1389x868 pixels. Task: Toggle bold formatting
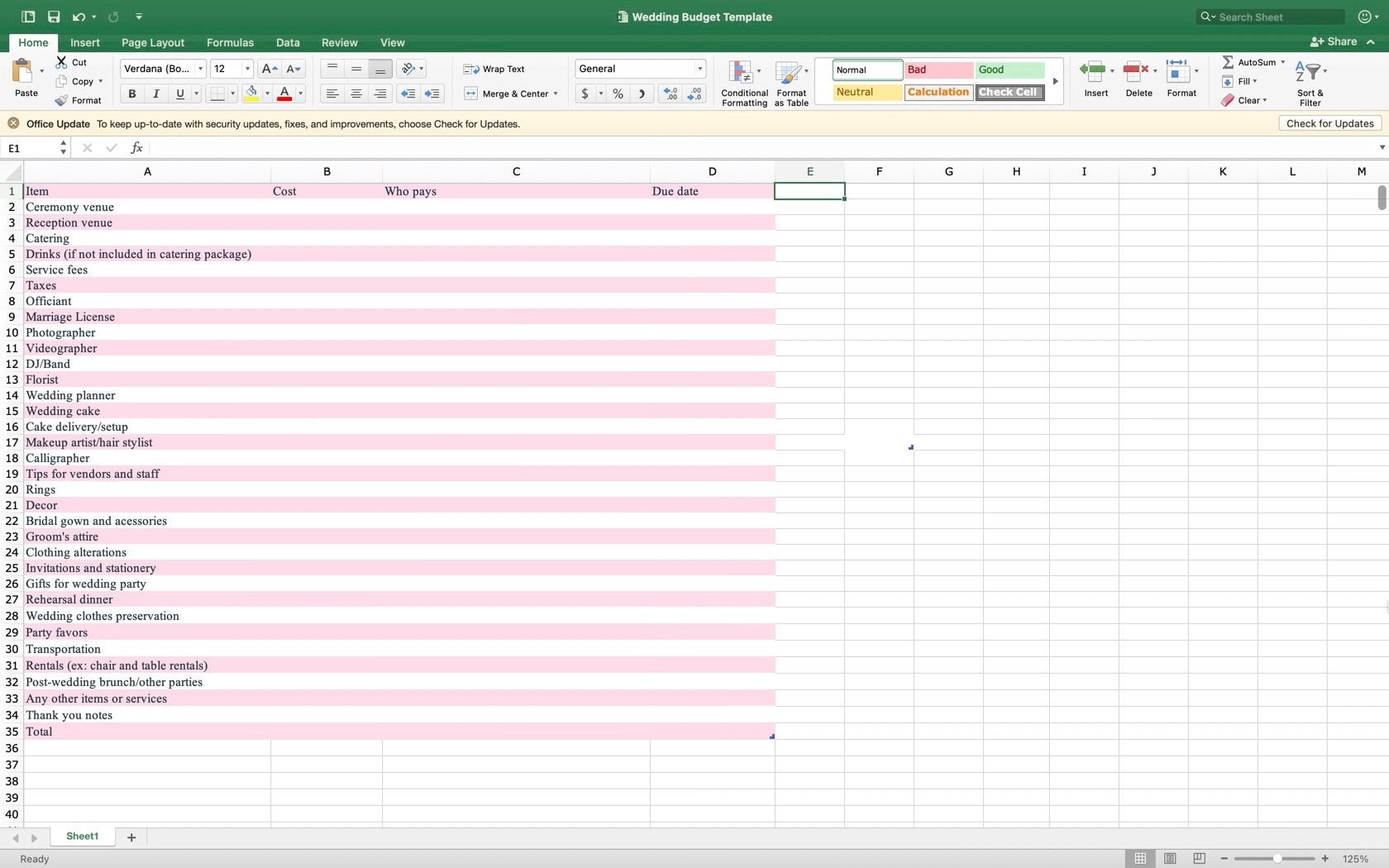131,93
